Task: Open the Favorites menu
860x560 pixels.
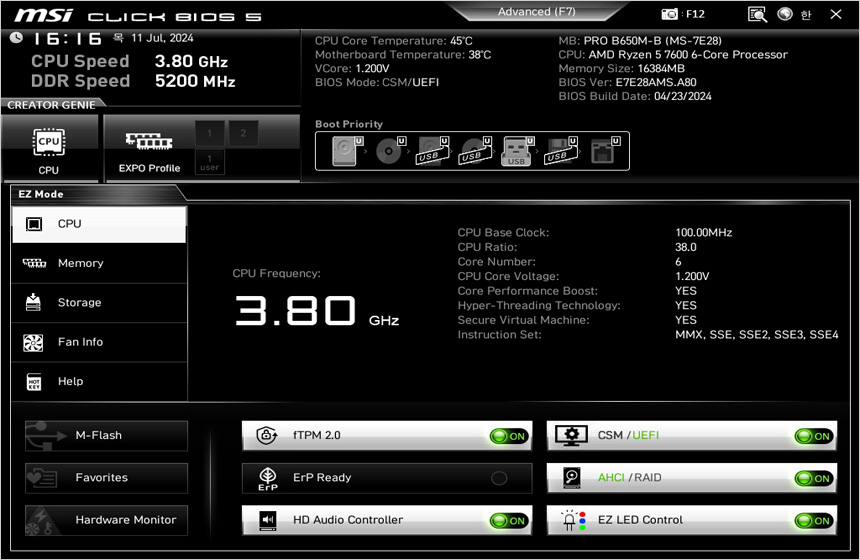Action: tap(106, 478)
